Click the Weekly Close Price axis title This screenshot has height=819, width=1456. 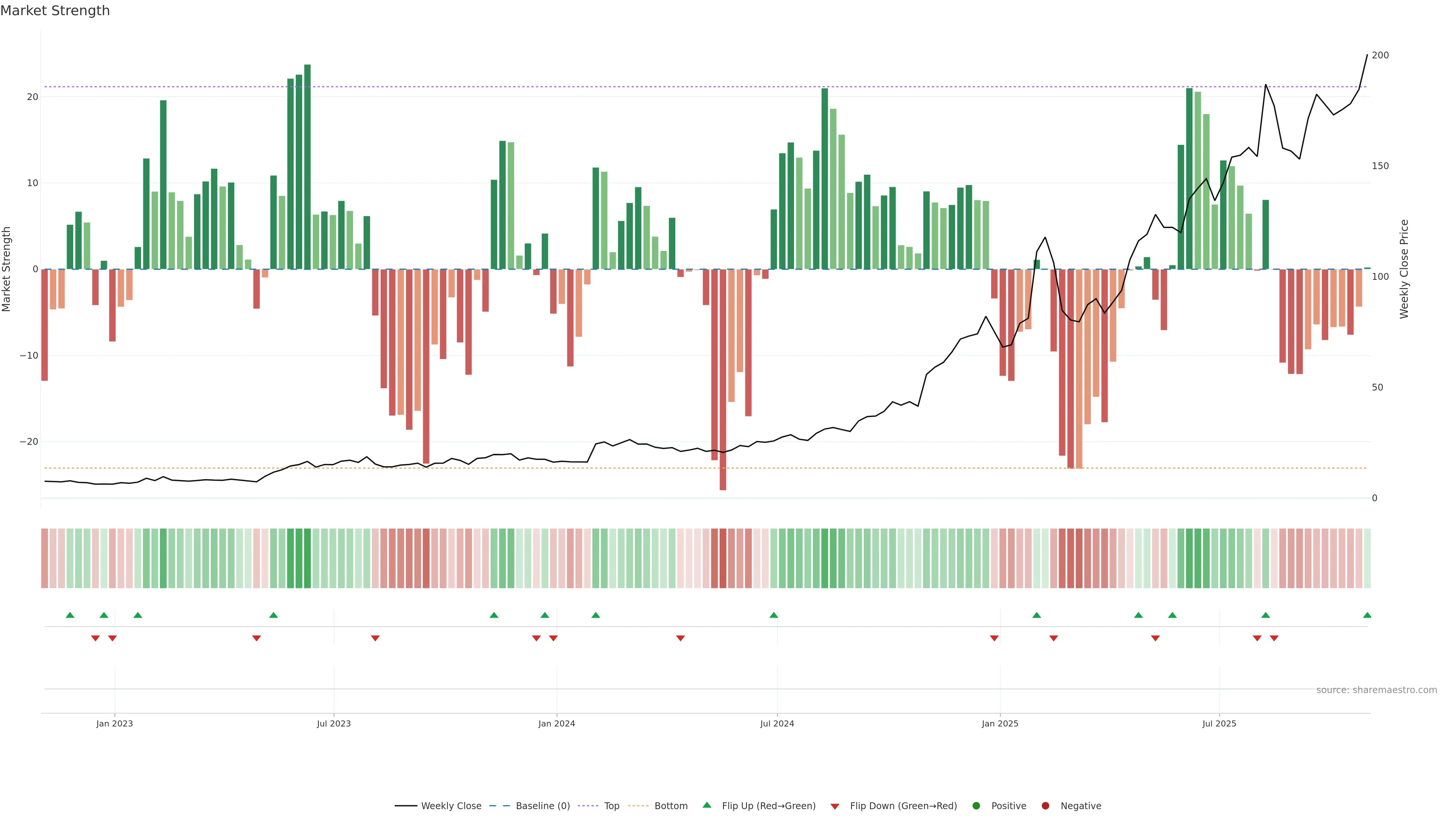[1404, 269]
